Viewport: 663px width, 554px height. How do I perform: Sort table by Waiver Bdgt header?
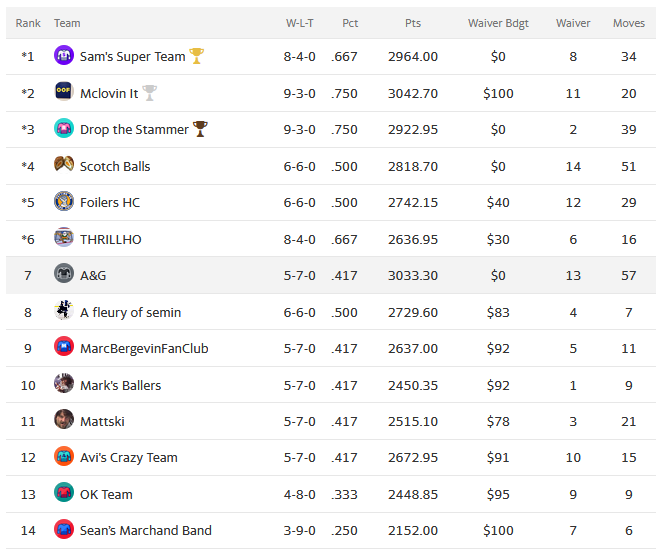pos(498,23)
